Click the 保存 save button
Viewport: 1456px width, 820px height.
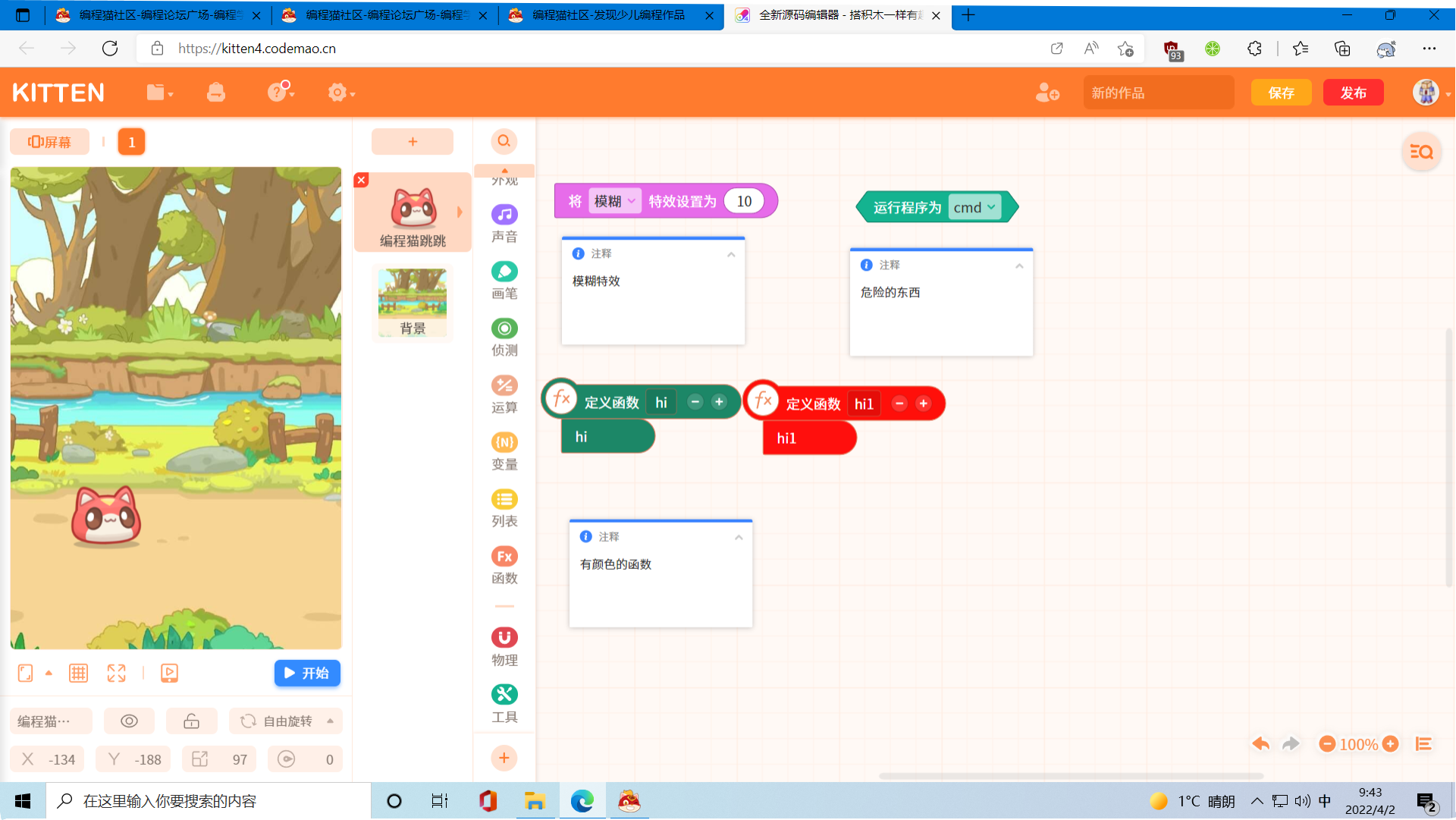[1282, 93]
